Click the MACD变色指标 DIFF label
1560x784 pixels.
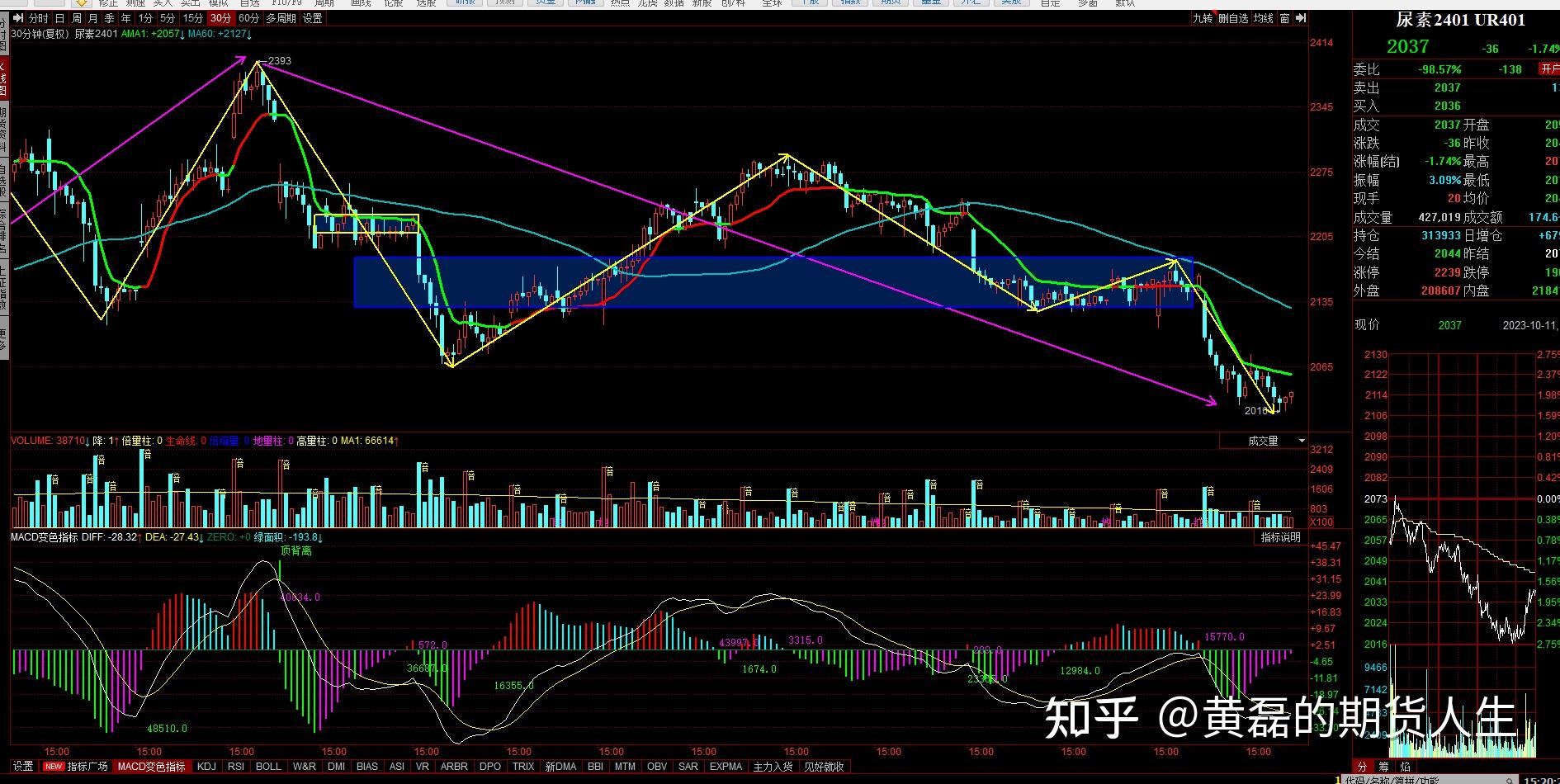pyautogui.click(x=74, y=537)
